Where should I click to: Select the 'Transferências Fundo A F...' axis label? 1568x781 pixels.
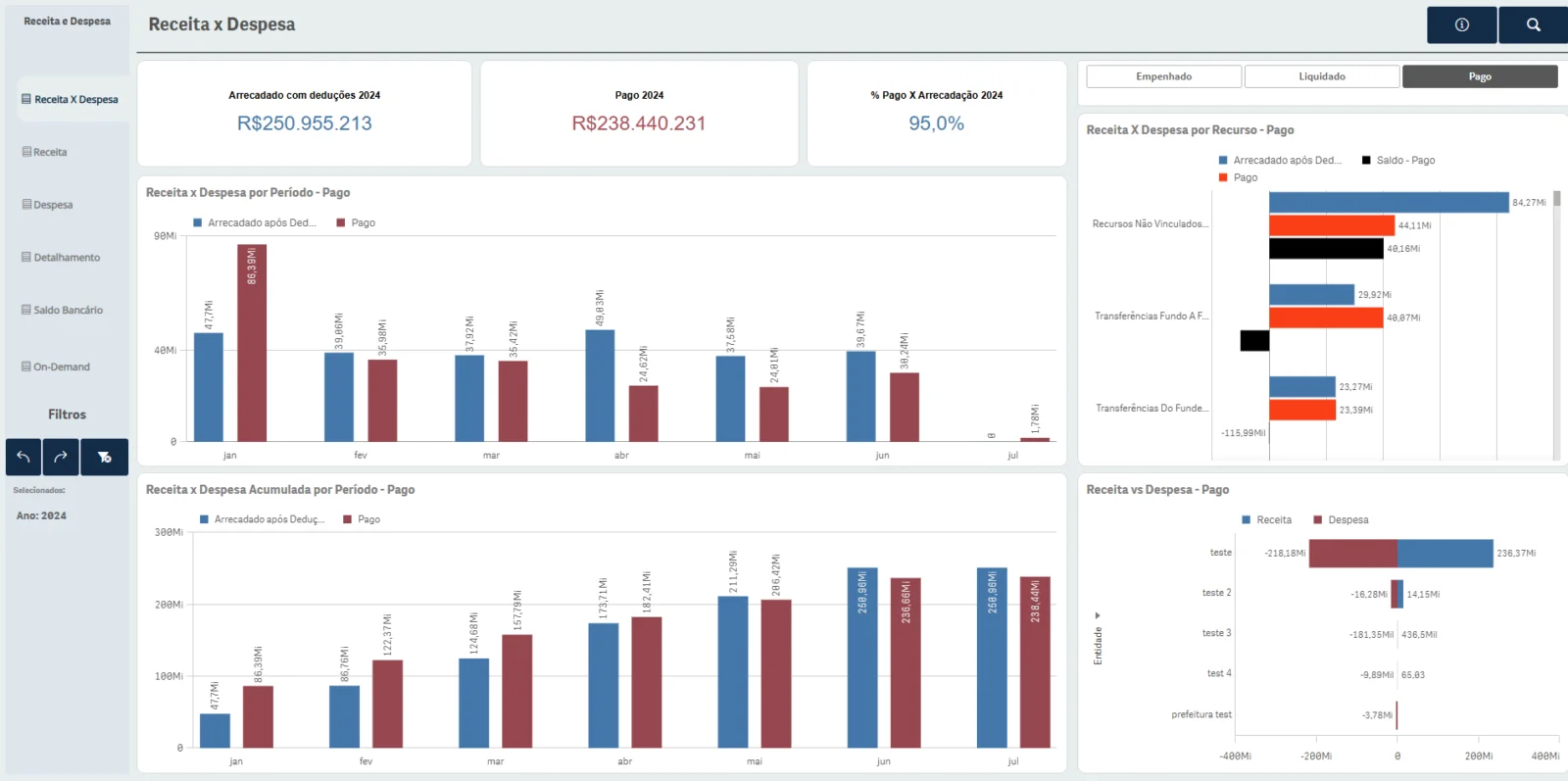click(x=1151, y=316)
